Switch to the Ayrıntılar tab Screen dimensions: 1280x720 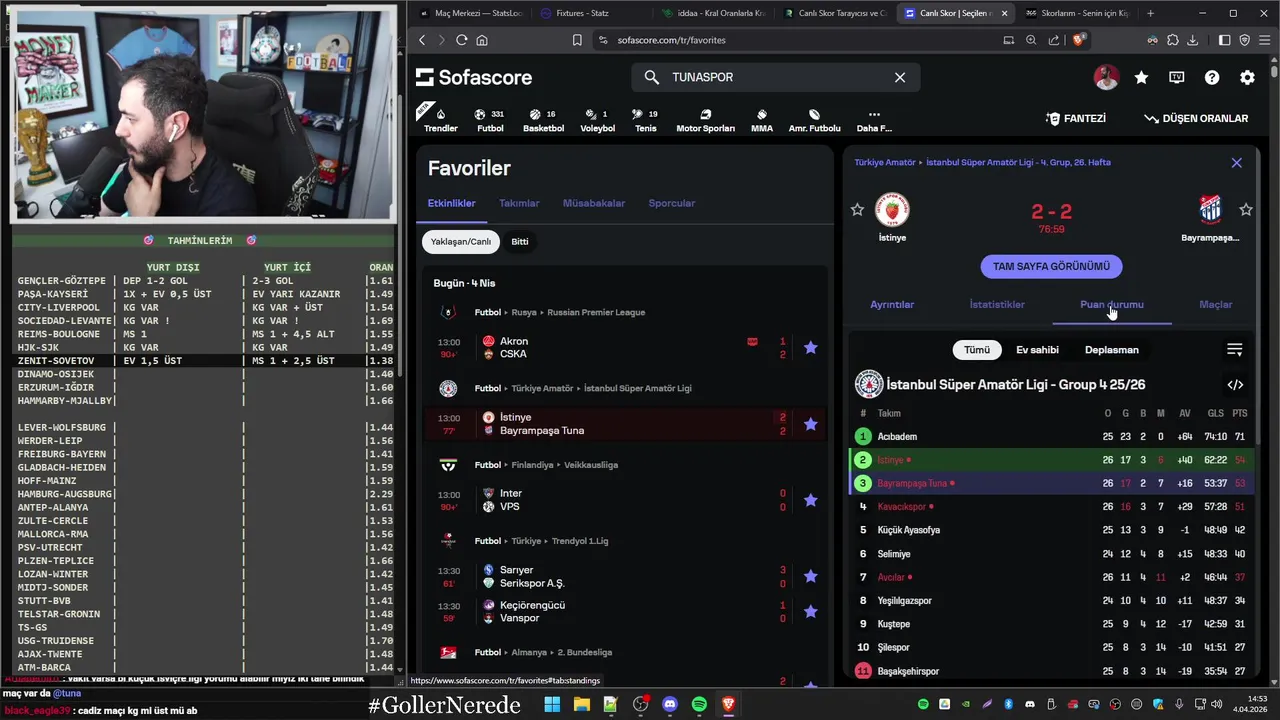(892, 304)
